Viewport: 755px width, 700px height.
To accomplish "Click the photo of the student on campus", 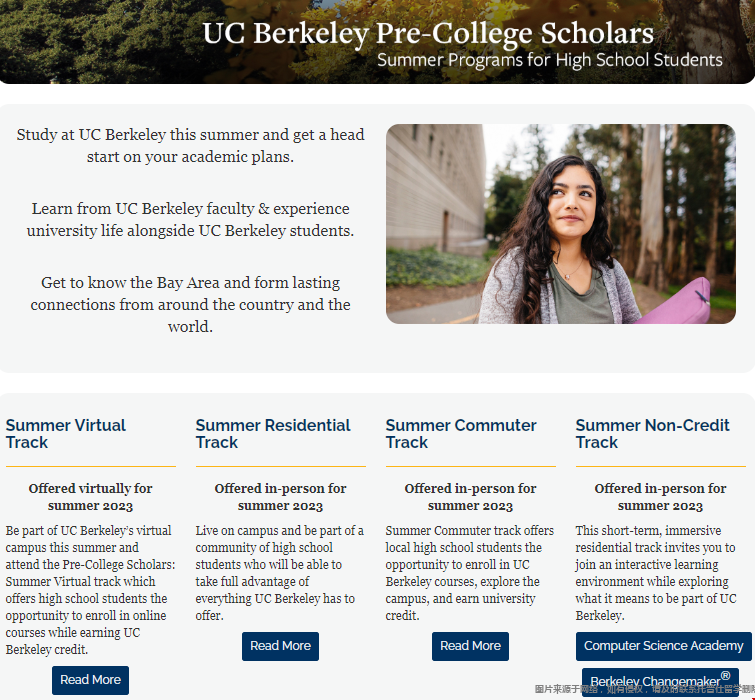I will [x=560, y=224].
